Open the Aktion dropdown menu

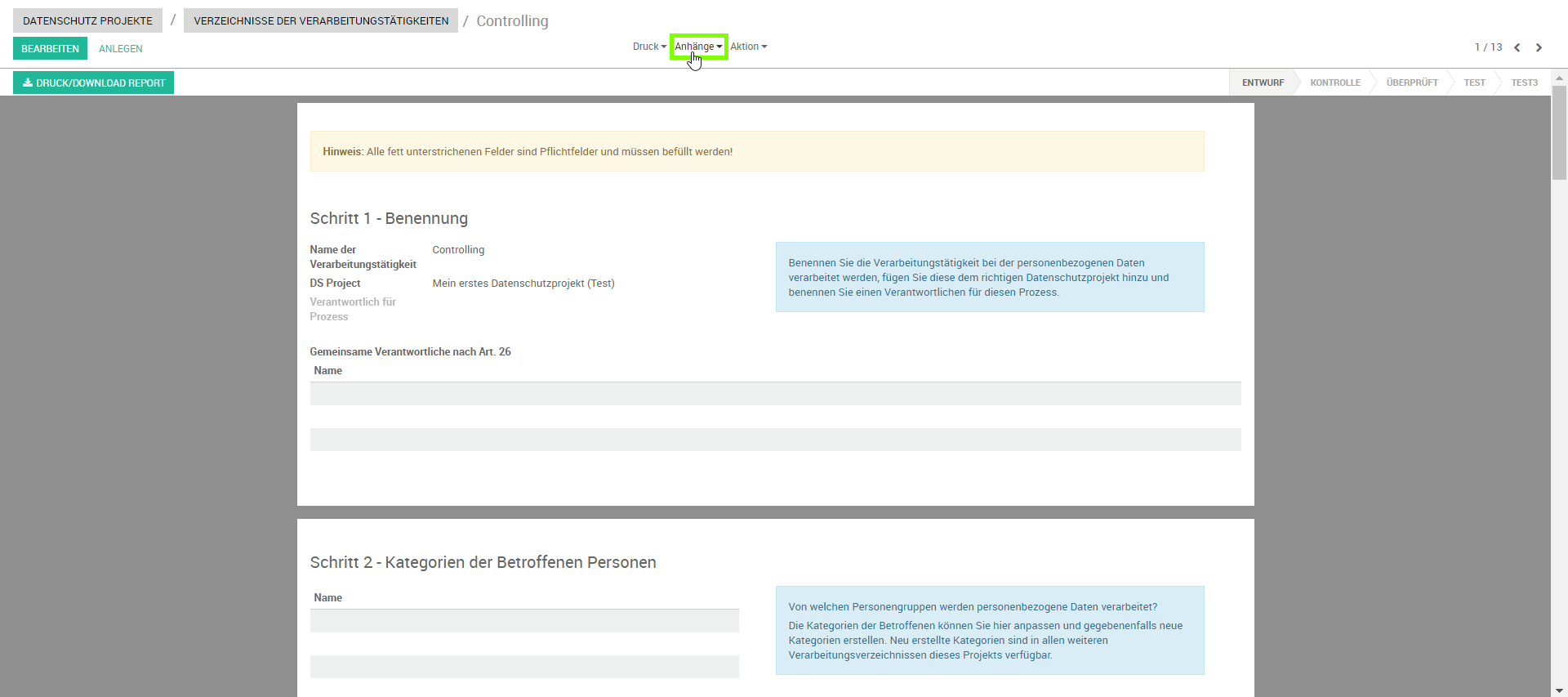(x=748, y=47)
